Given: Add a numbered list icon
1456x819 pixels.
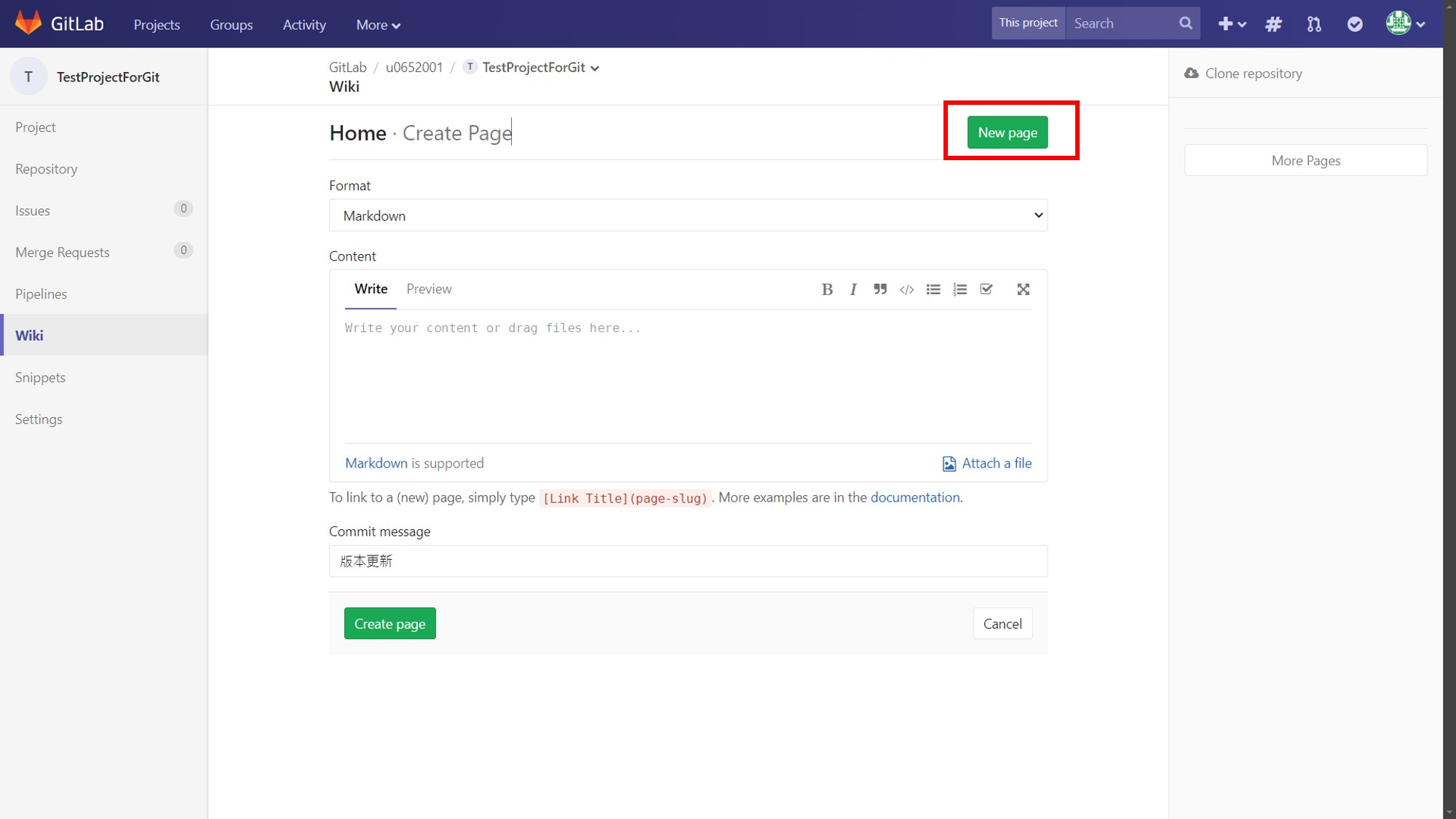Looking at the screenshot, I should click(x=960, y=289).
